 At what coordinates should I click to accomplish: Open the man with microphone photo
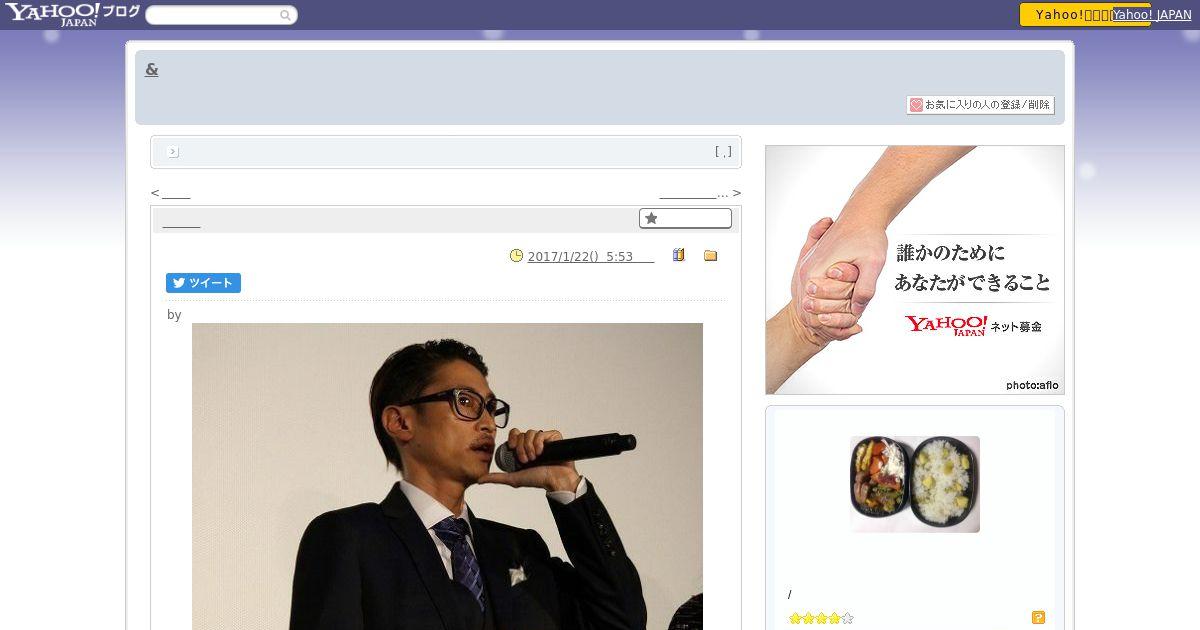click(x=447, y=476)
